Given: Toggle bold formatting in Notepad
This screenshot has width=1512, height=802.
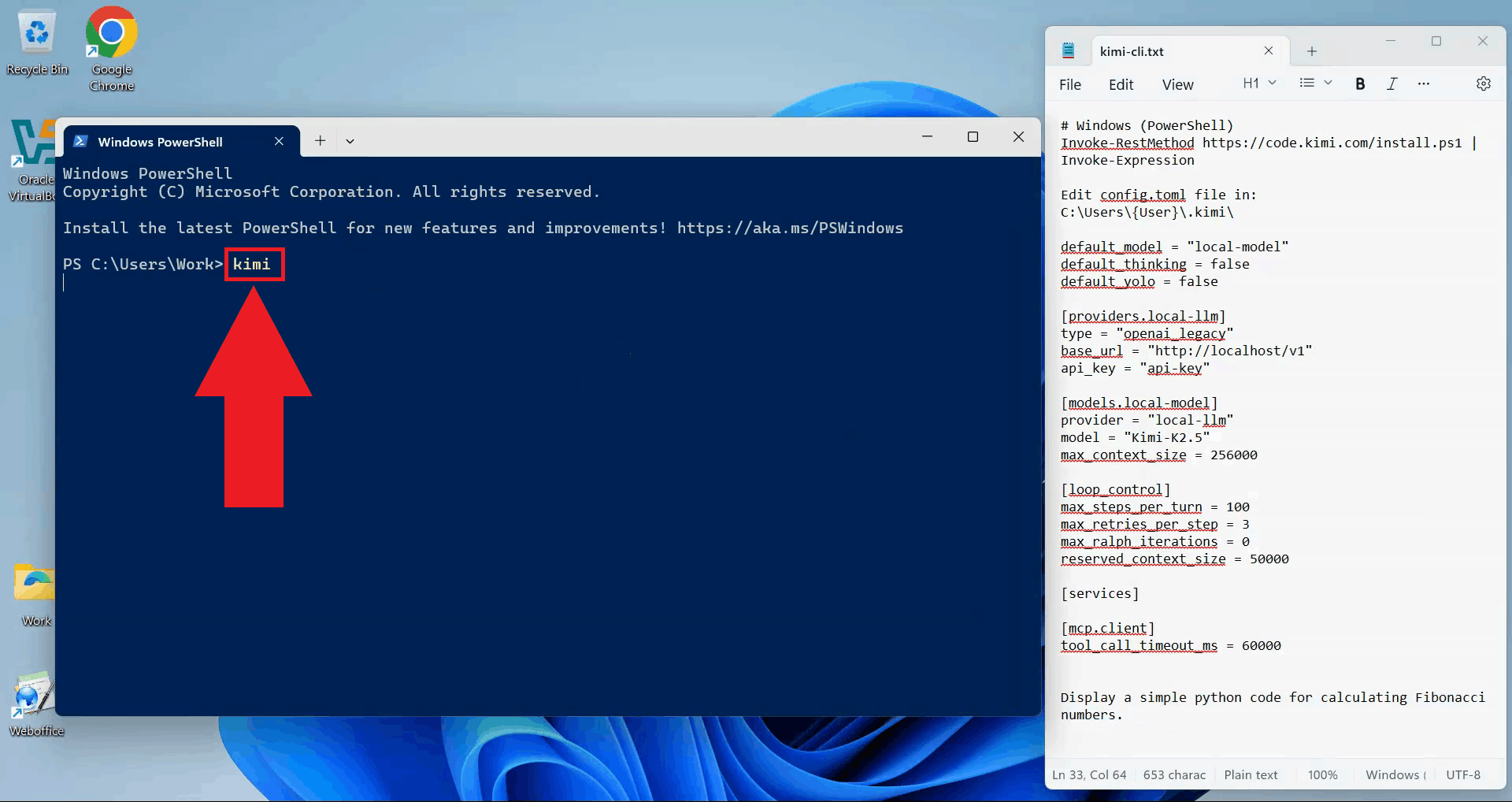Looking at the screenshot, I should click(x=1360, y=84).
